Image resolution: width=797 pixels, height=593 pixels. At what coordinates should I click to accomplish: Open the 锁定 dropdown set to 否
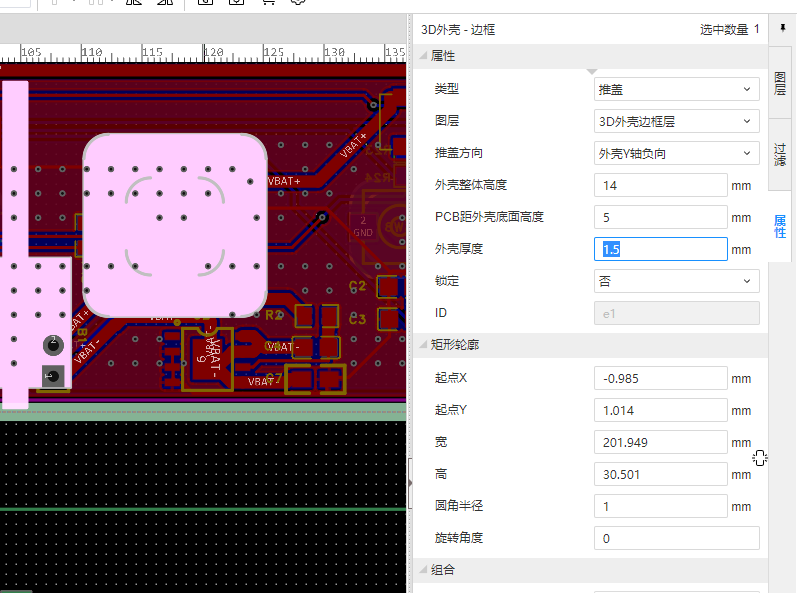point(676,281)
